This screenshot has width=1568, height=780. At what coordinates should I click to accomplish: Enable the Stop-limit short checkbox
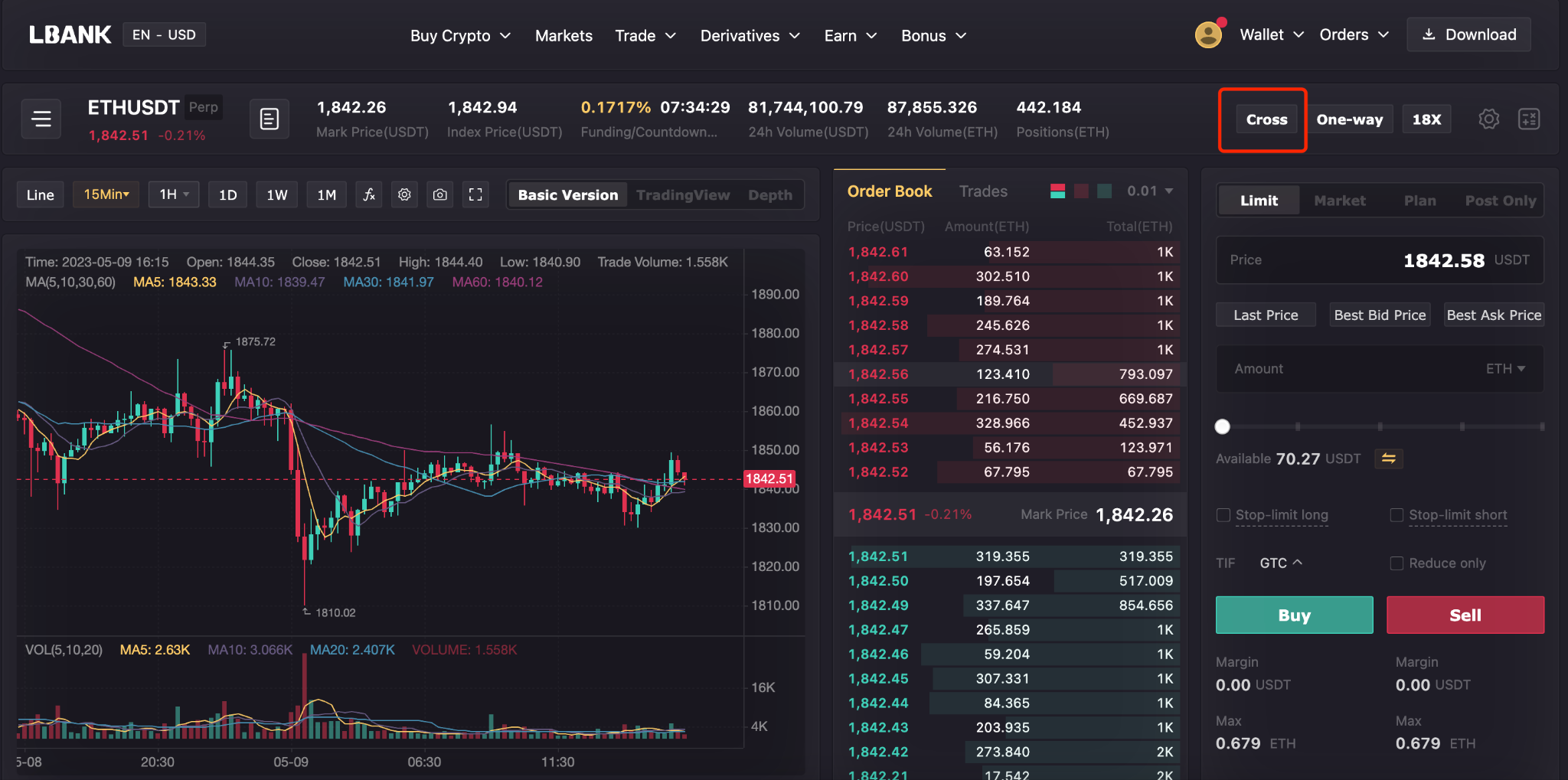(x=1396, y=515)
